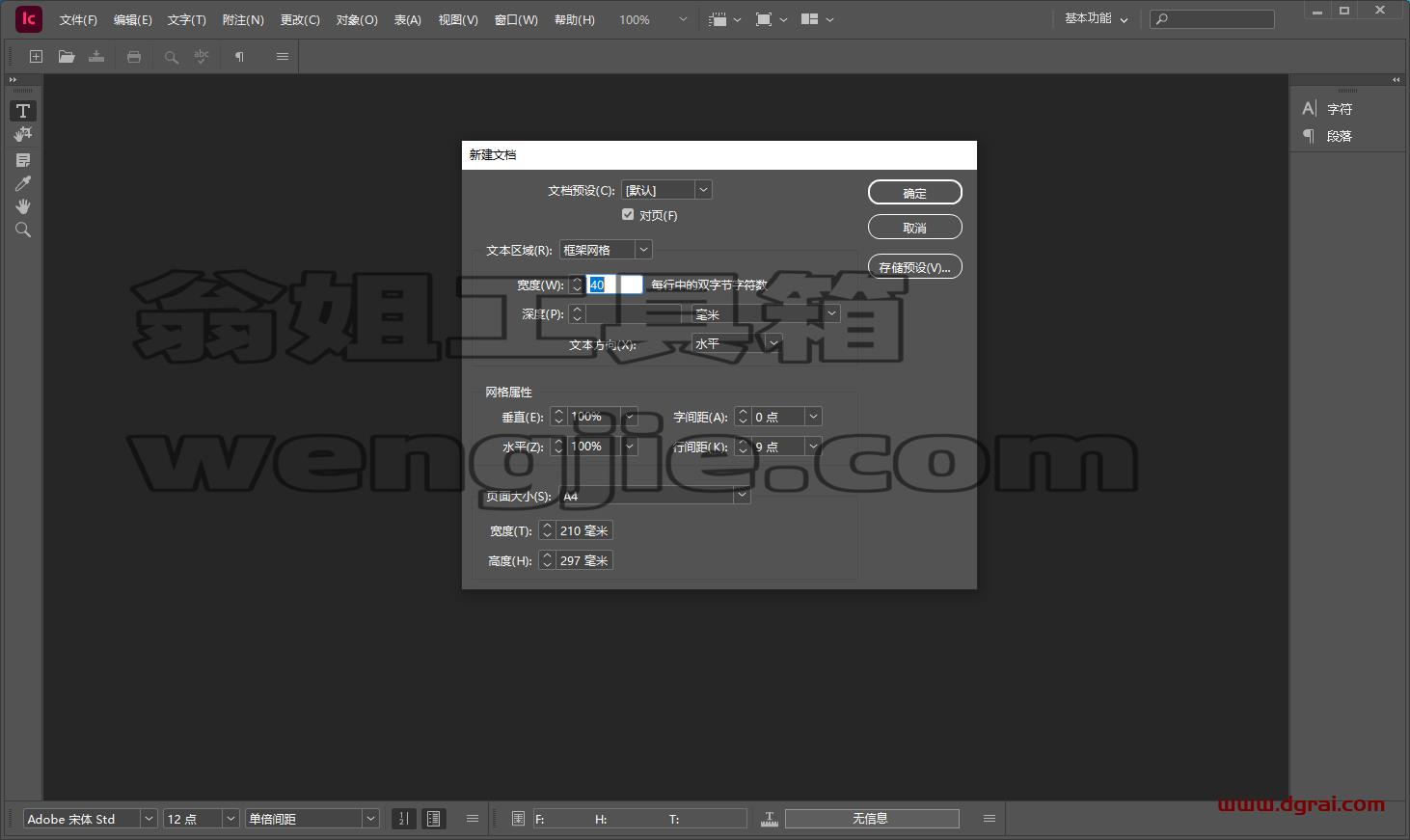Viewport: 1410px width, 840px height.
Task: Click the InCopy application logo
Action: (x=29, y=18)
